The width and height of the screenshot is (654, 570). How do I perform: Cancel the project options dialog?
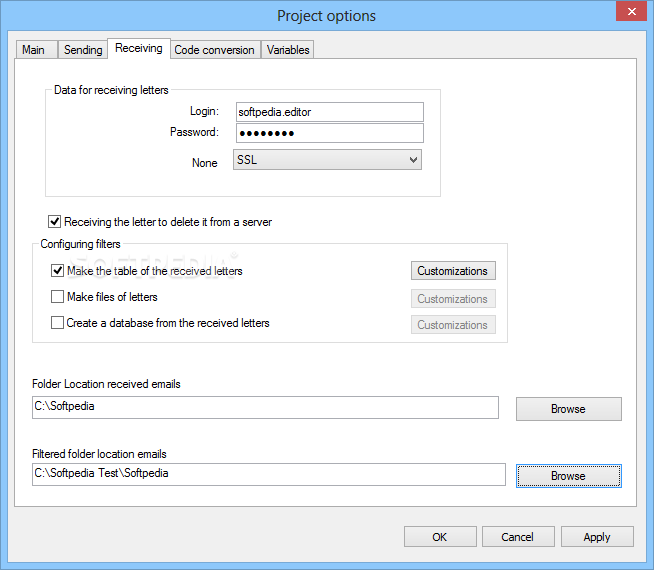click(x=518, y=537)
